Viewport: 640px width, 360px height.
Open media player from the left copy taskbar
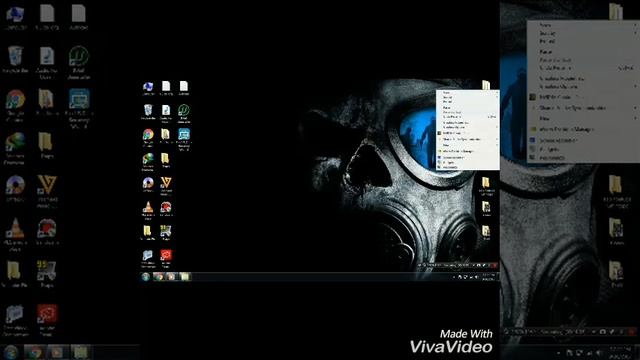tap(57, 352)
